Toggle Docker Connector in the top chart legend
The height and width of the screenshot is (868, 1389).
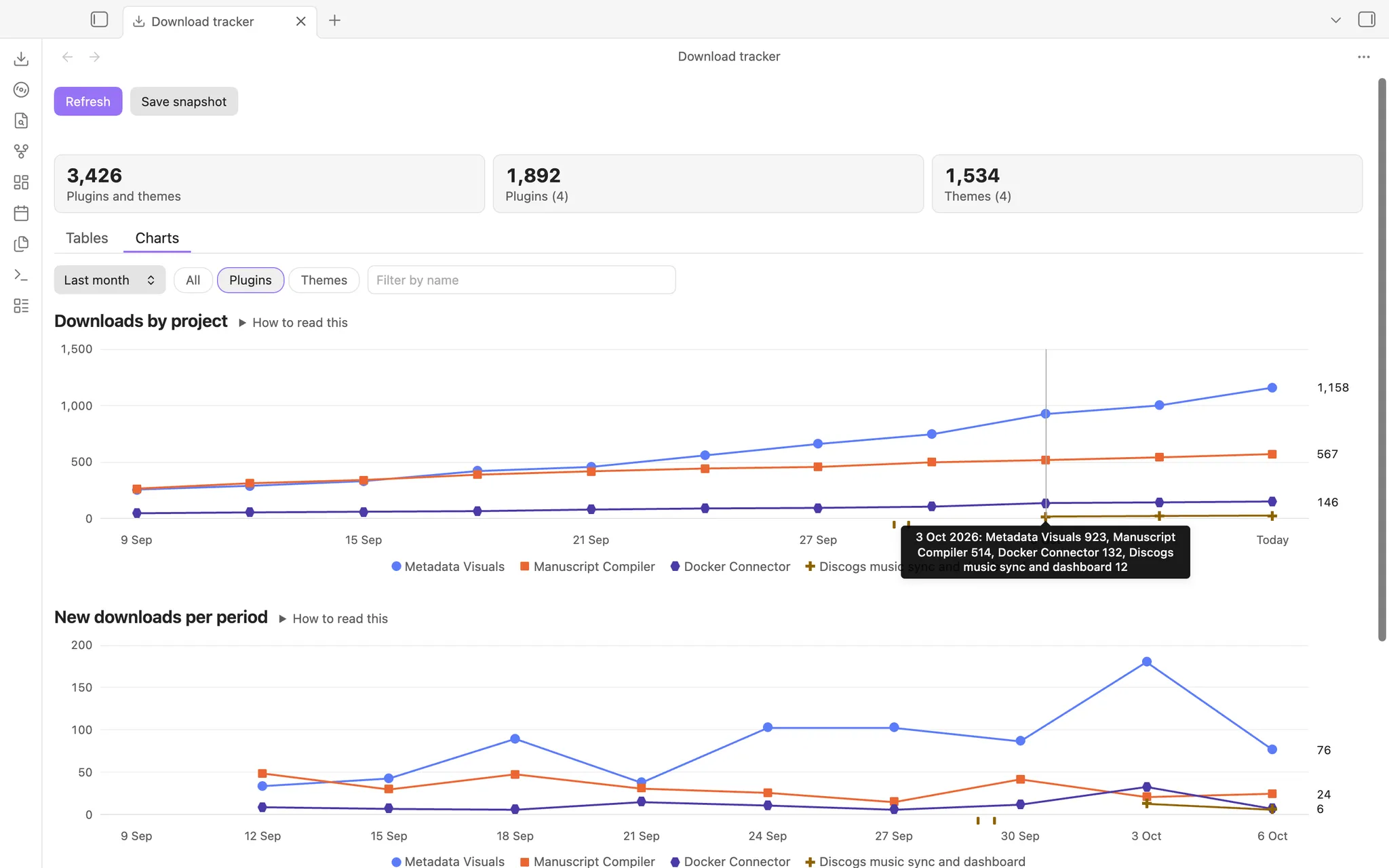pyautogui.click(x=730, y=566)
